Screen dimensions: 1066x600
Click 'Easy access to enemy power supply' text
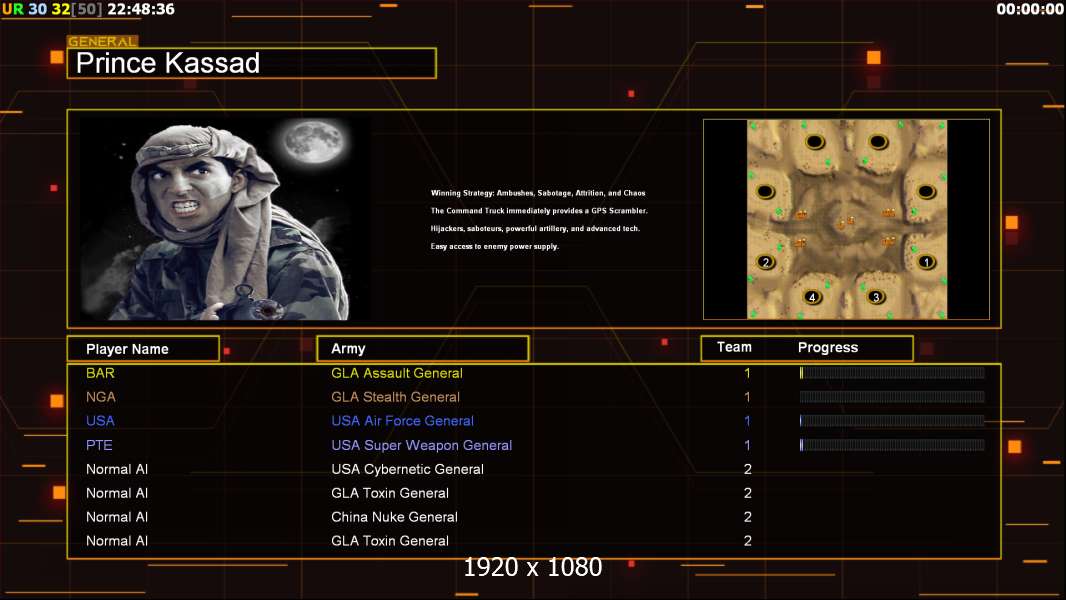click(x=494, y=246)
